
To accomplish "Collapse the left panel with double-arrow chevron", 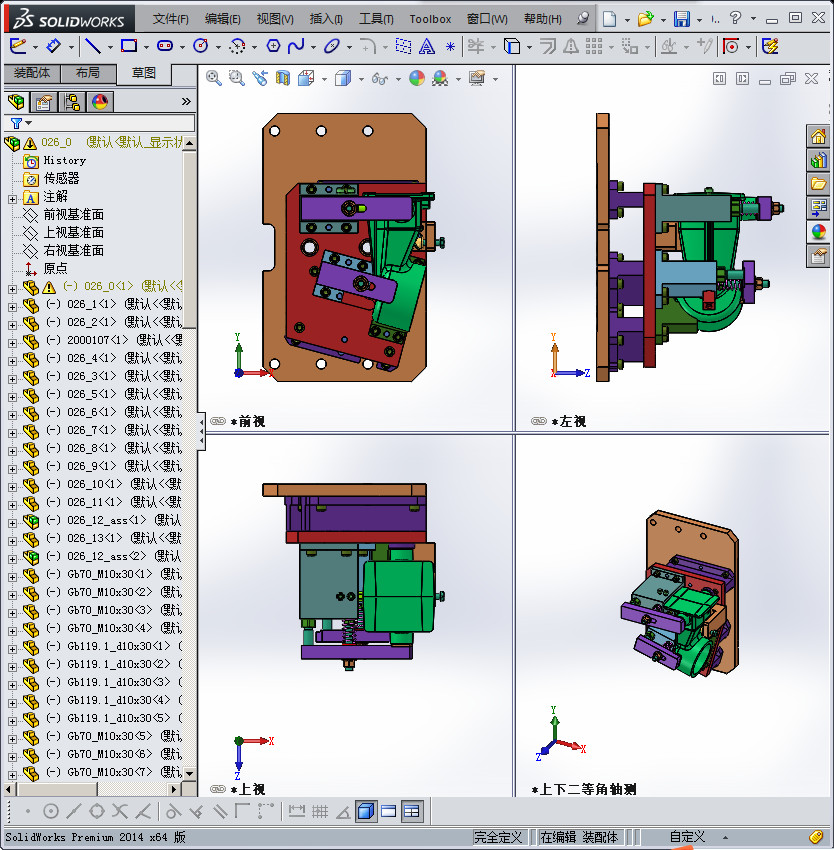I will [x=185, y=100].
